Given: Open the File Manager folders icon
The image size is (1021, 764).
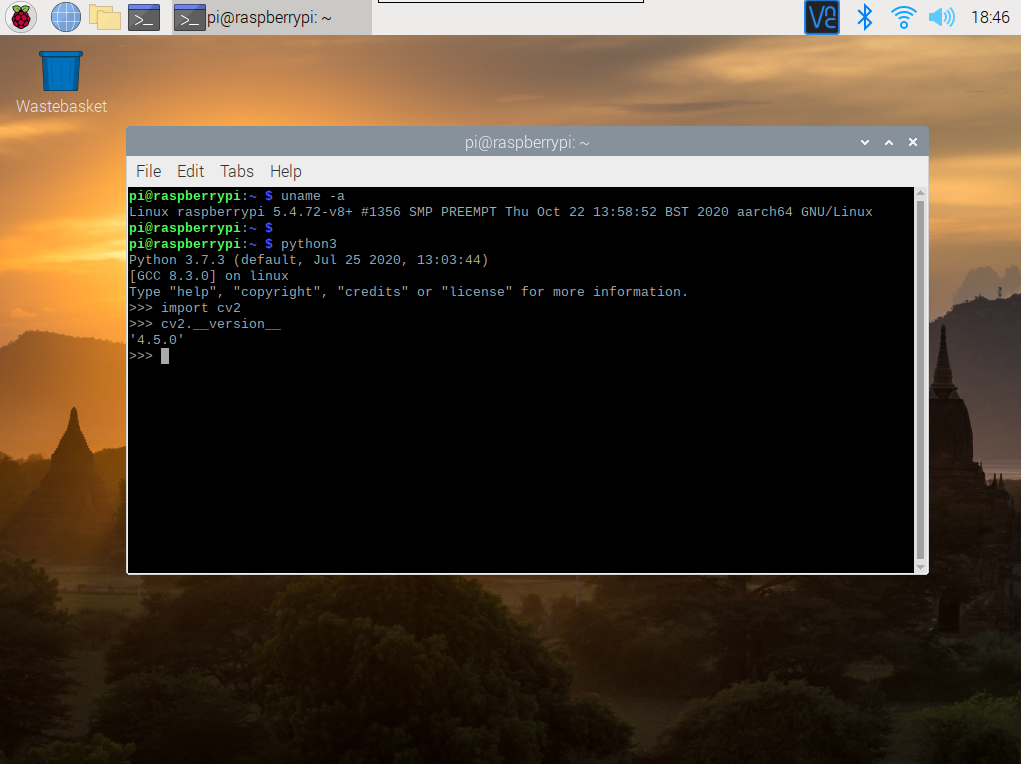Looking at the screenshot, I should (x=104, y=17).
